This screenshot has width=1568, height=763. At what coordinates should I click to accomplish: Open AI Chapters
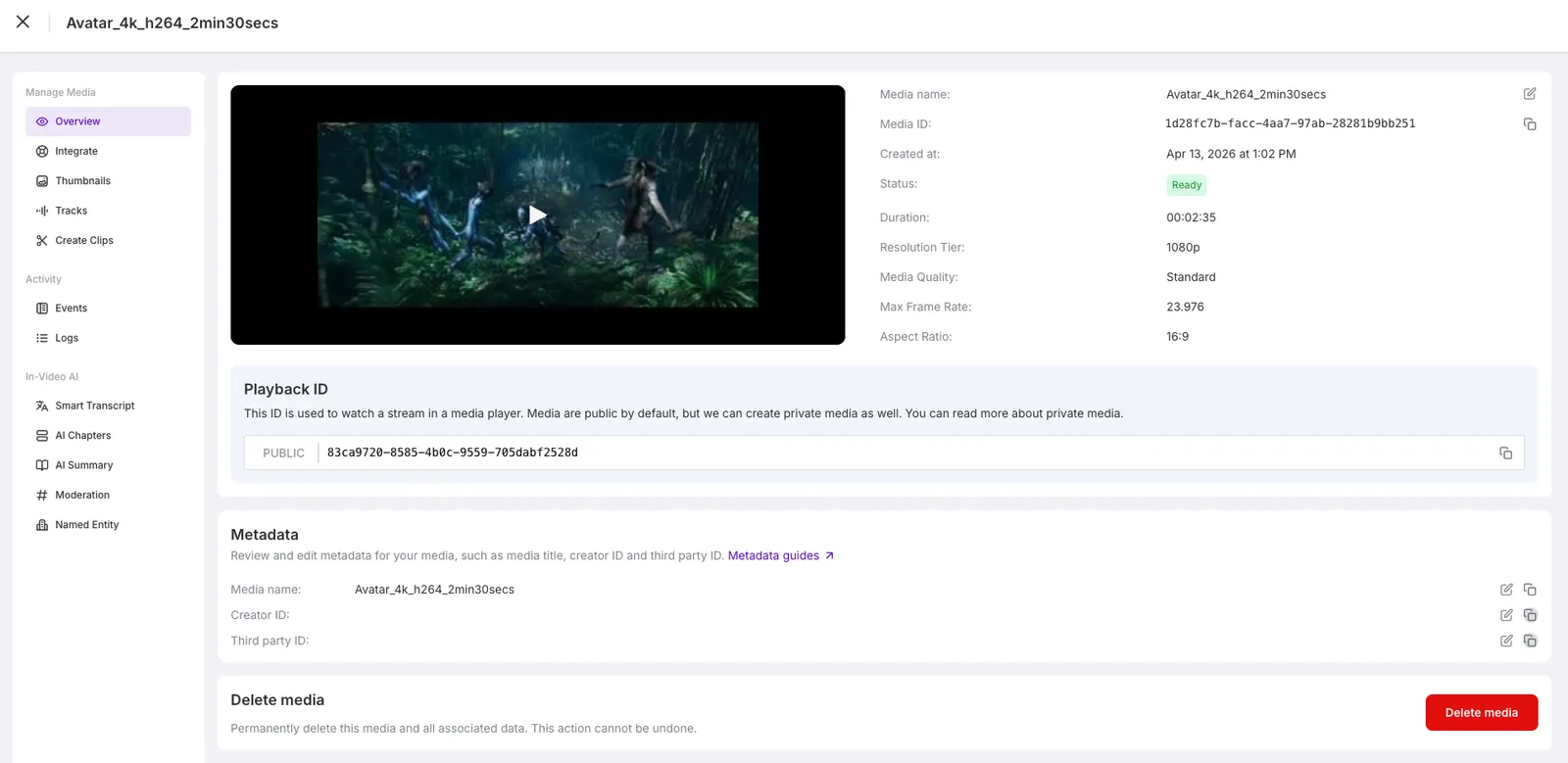[108, 436]
